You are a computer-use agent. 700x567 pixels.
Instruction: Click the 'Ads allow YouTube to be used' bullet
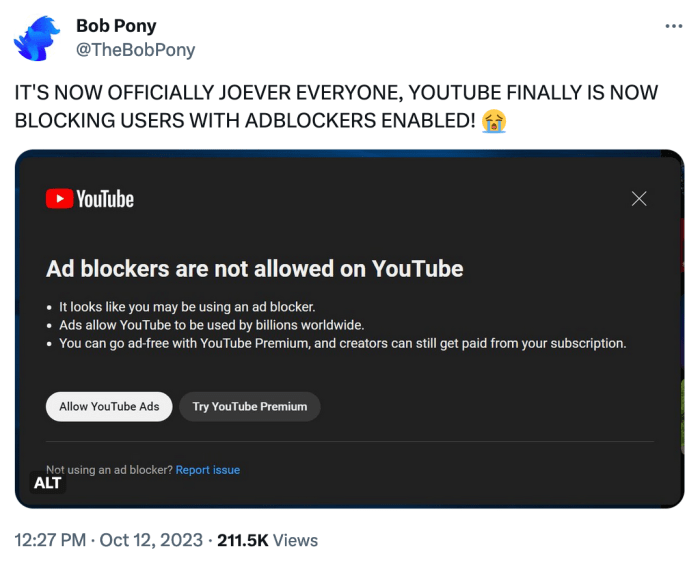tap(212, 325)
